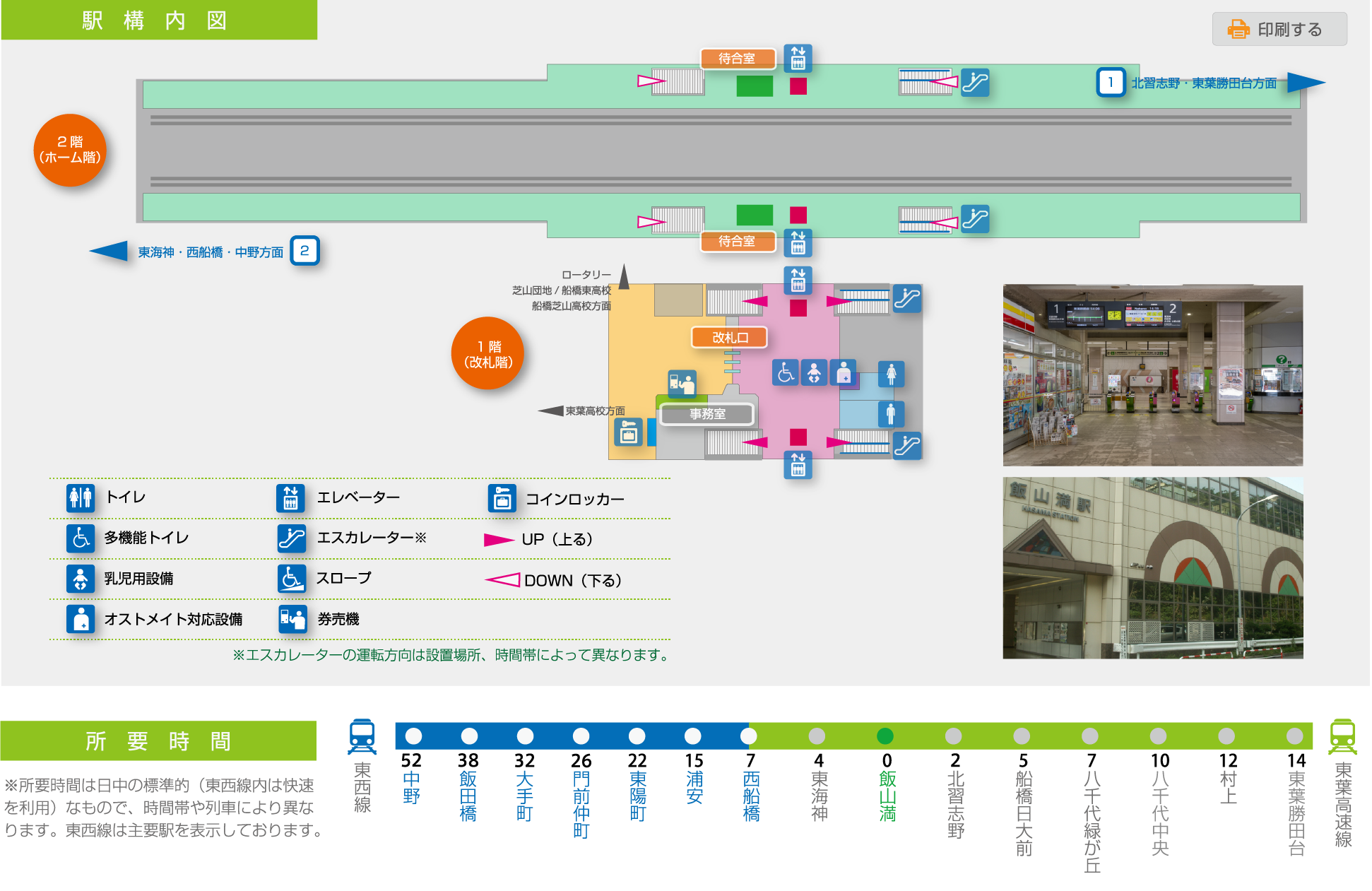Click the ticket gate interior photo
The height and width of the screenshot is (891, 1372).
pos(1152,375)
